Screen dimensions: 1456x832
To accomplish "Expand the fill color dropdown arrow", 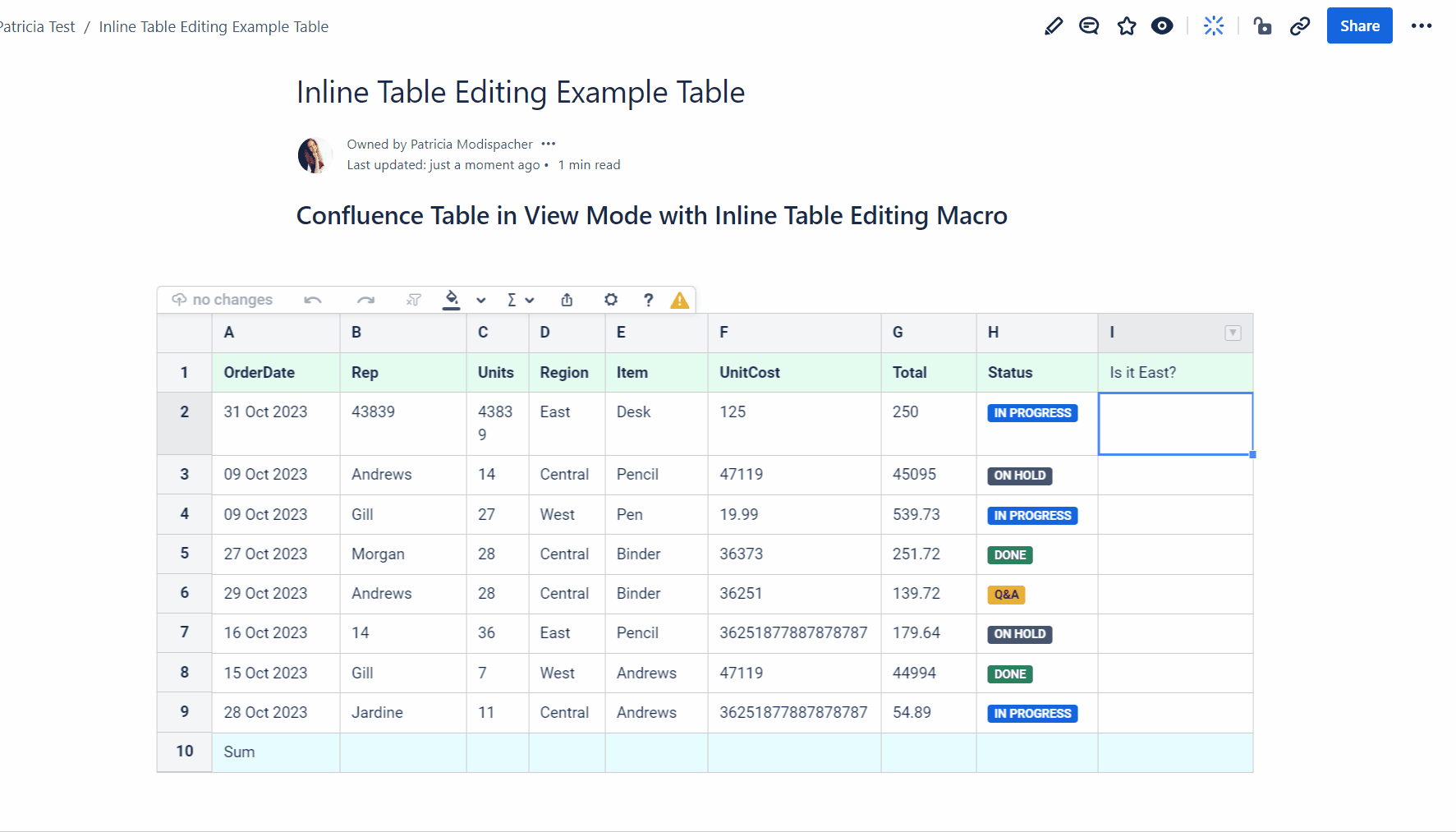I will (481, 301).
